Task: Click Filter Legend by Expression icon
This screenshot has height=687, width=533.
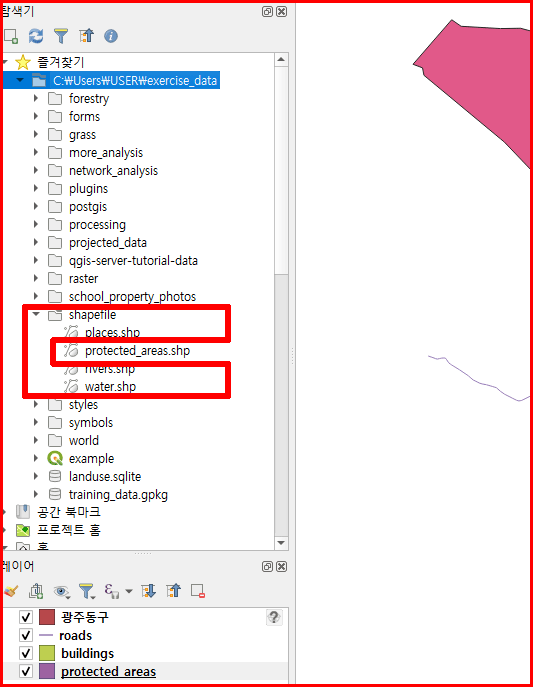Action: pyautogui.click(x=112, y=591)
